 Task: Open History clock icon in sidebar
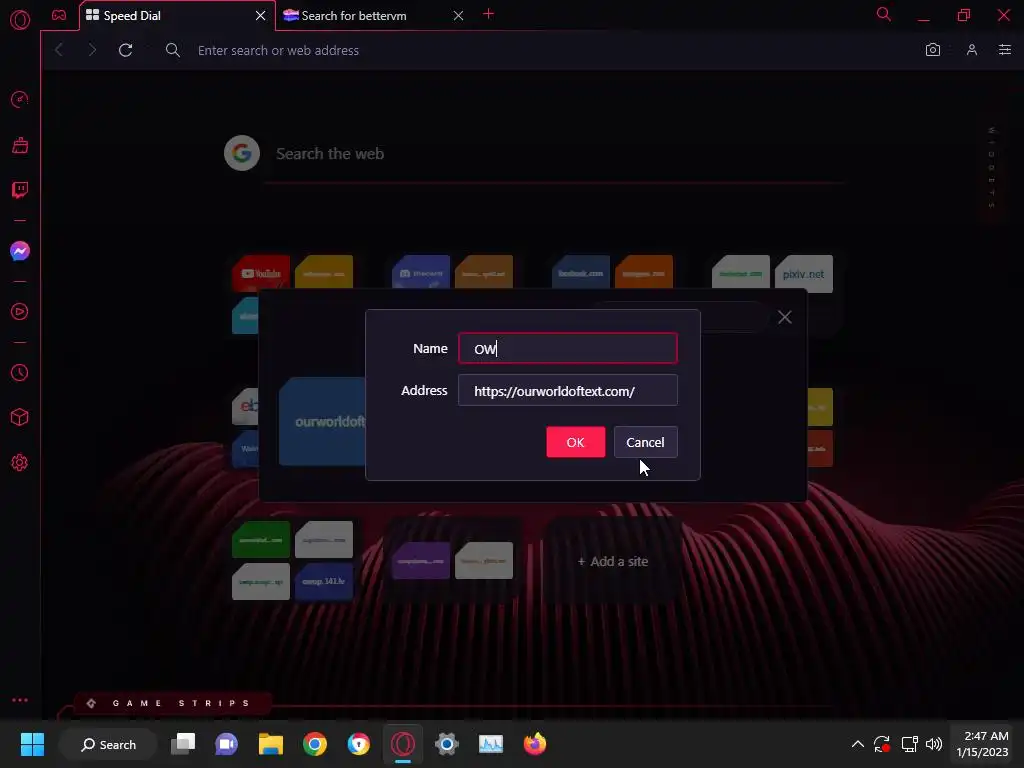click(x=20, y=372)
